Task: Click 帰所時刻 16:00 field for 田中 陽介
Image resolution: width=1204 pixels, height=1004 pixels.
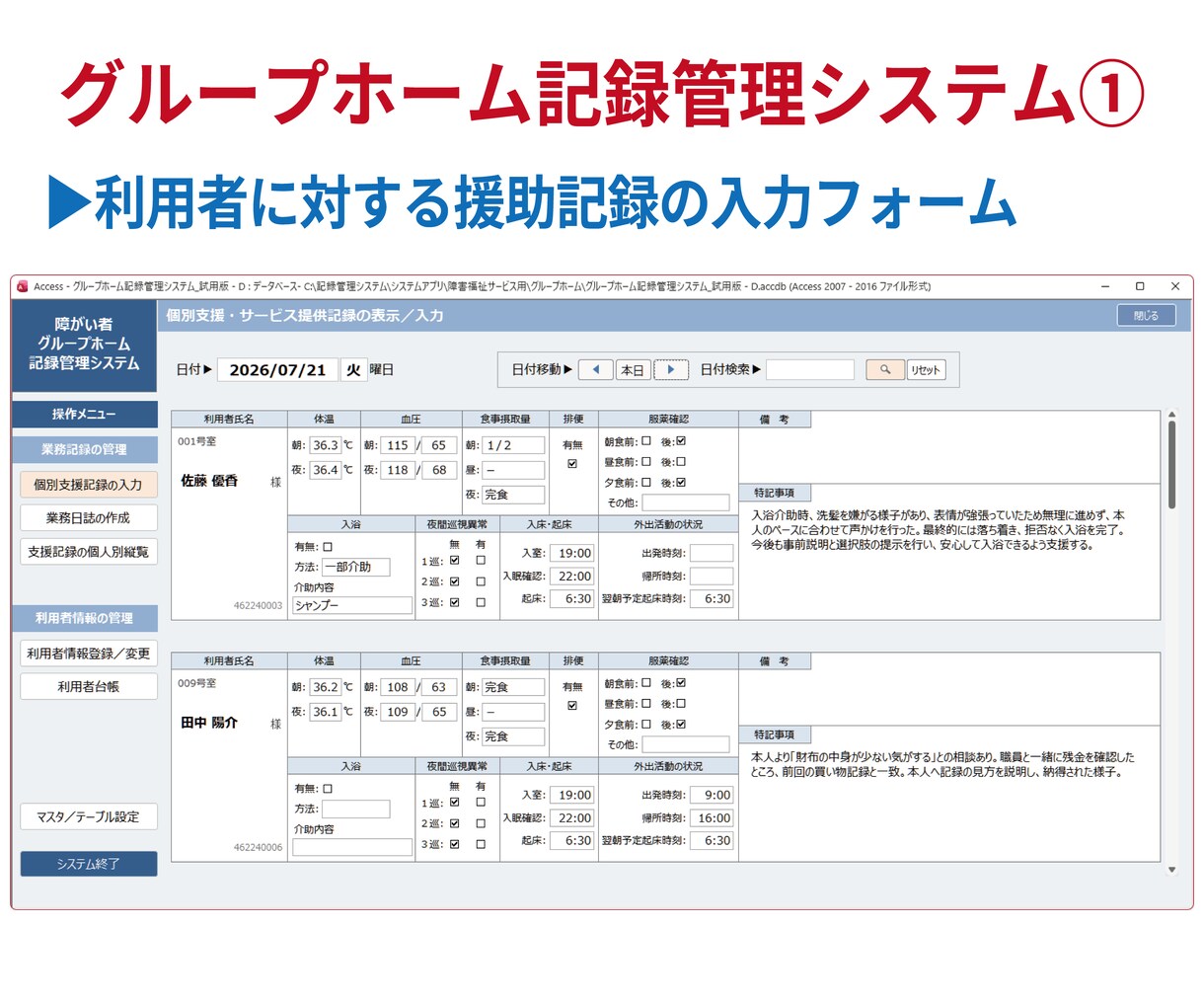Action: (x=712, y=817)
